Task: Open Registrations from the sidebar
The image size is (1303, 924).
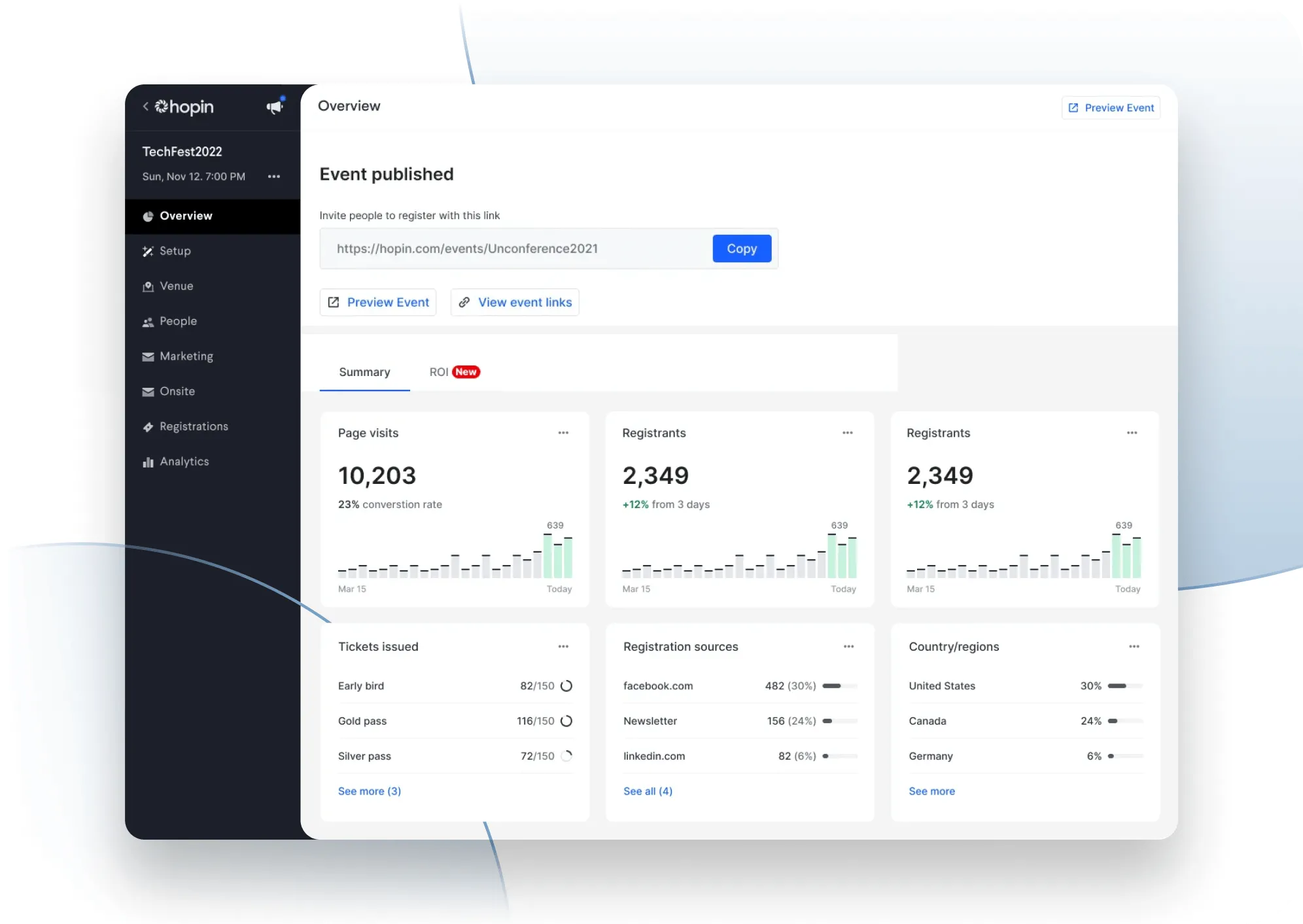Action: tap(194, 426)
